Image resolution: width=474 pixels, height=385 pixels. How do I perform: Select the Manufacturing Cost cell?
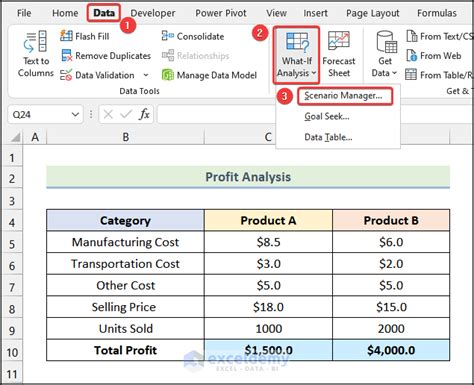[x=125, y=242]
